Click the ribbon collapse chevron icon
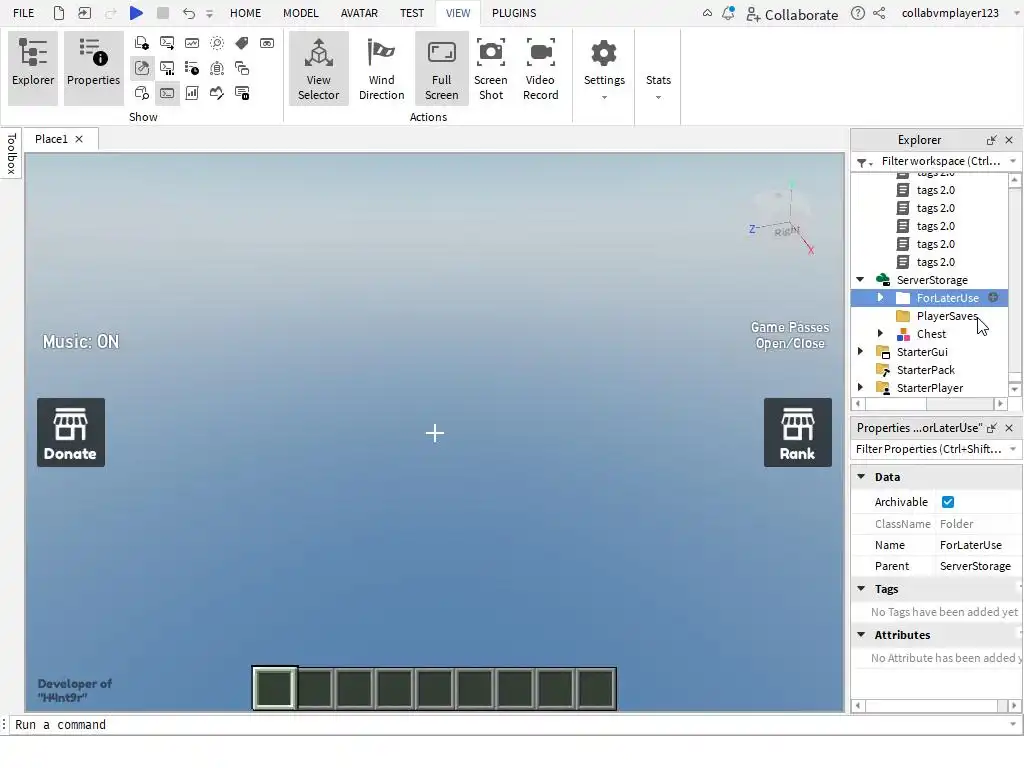 point(707,13)
